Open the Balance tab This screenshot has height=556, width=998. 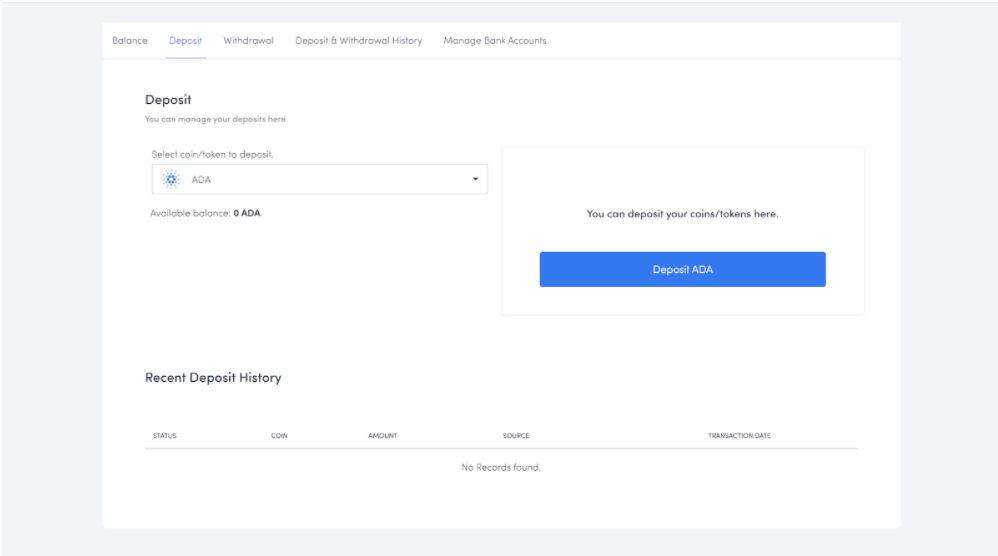[x=130, y=41]
